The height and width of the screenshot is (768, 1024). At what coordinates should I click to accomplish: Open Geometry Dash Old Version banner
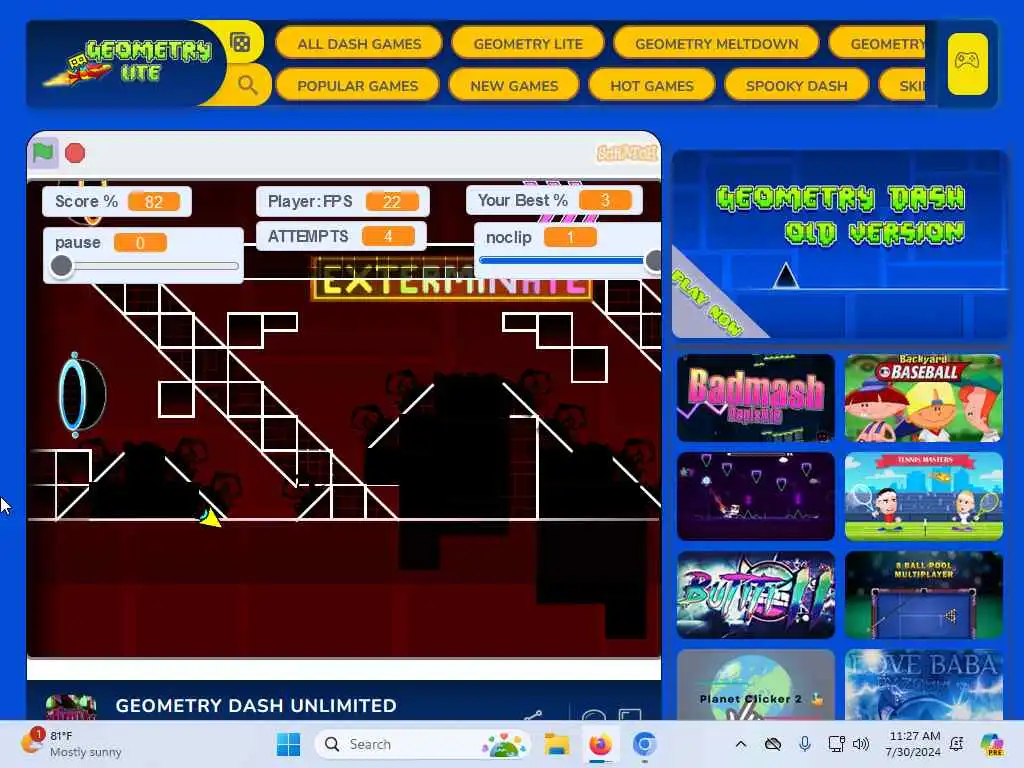coord(839,244)
